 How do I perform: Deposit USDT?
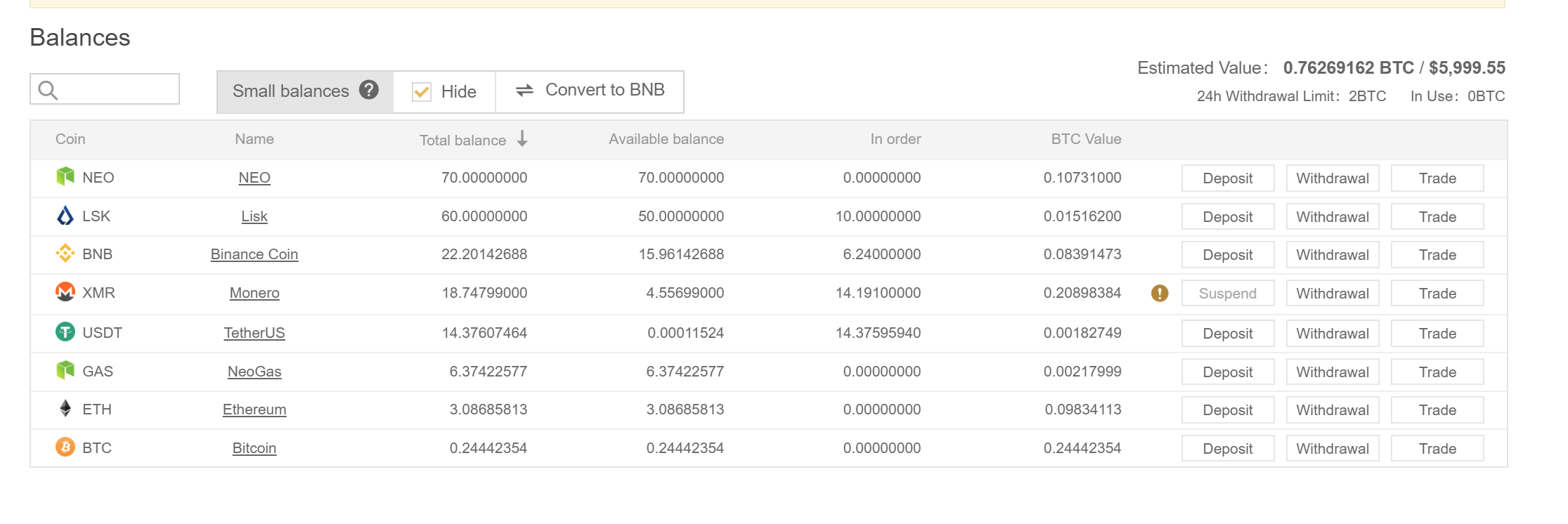[1228, 334]
